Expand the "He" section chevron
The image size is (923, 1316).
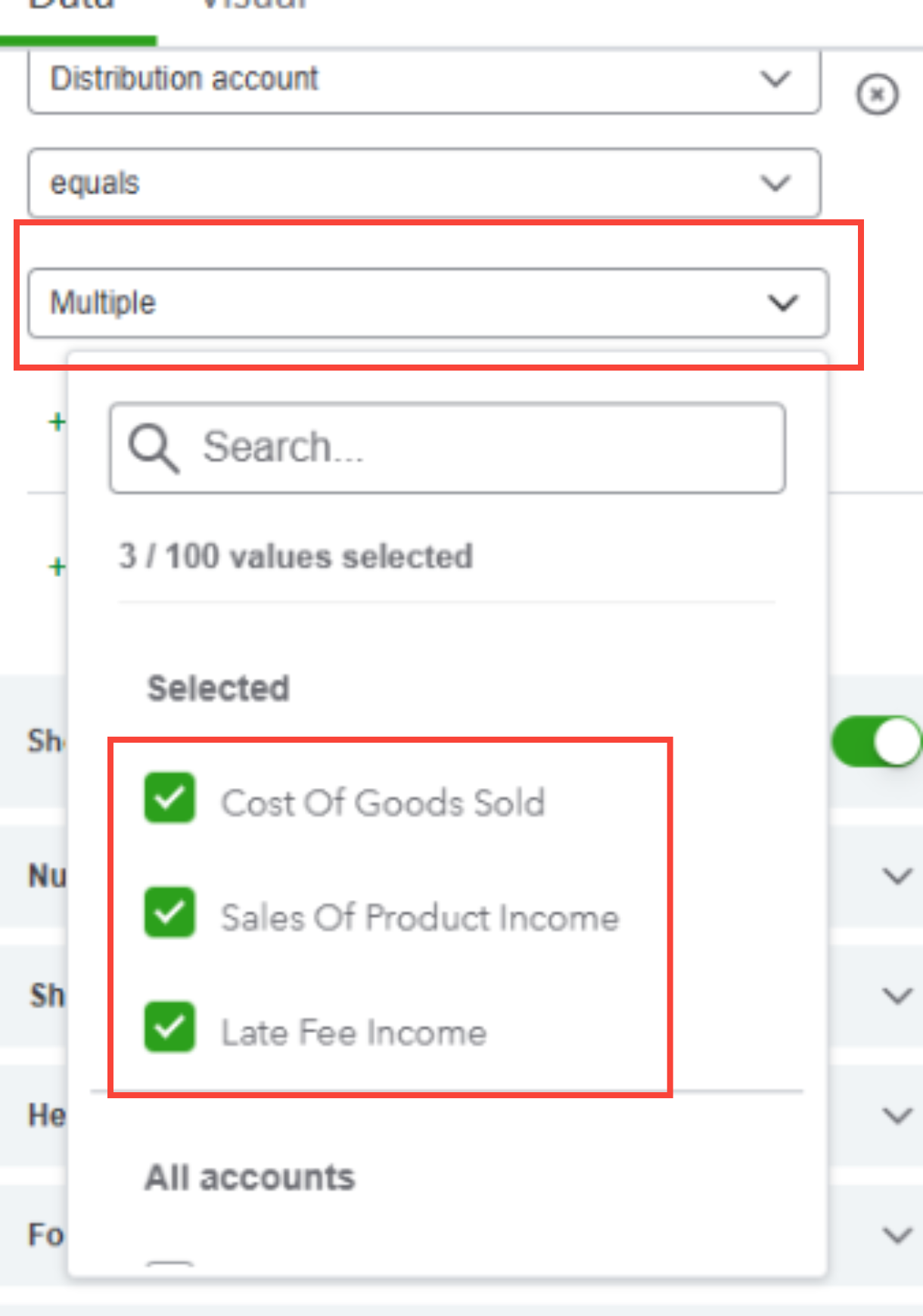pyautogui.click(x=897, y=1115)
